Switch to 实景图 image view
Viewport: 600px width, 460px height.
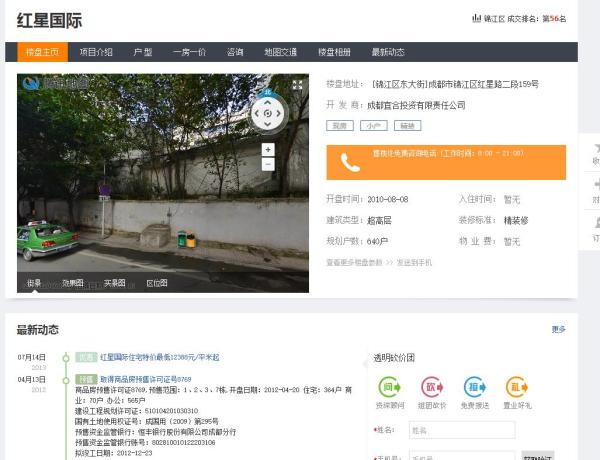click(x=115, y=283)
